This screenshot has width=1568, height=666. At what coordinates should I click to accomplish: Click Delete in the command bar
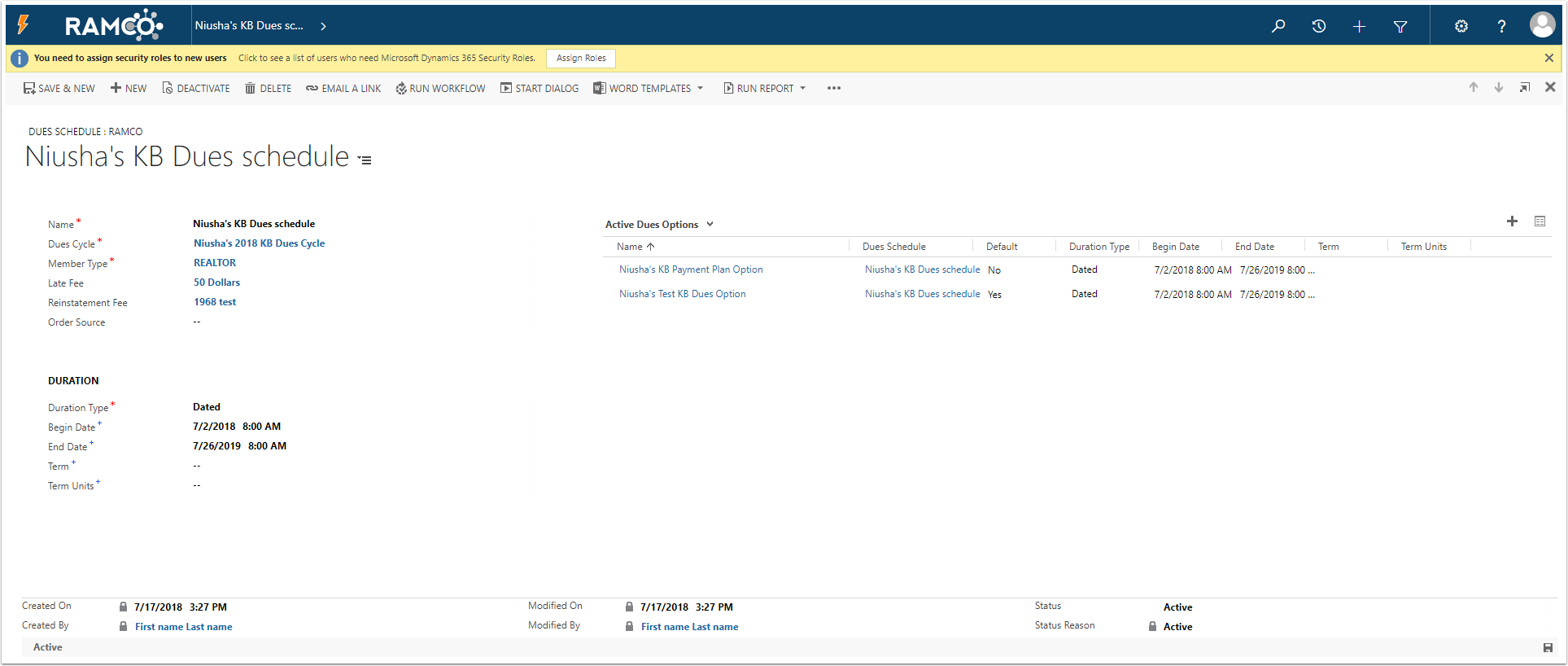[x=268, y=88]
